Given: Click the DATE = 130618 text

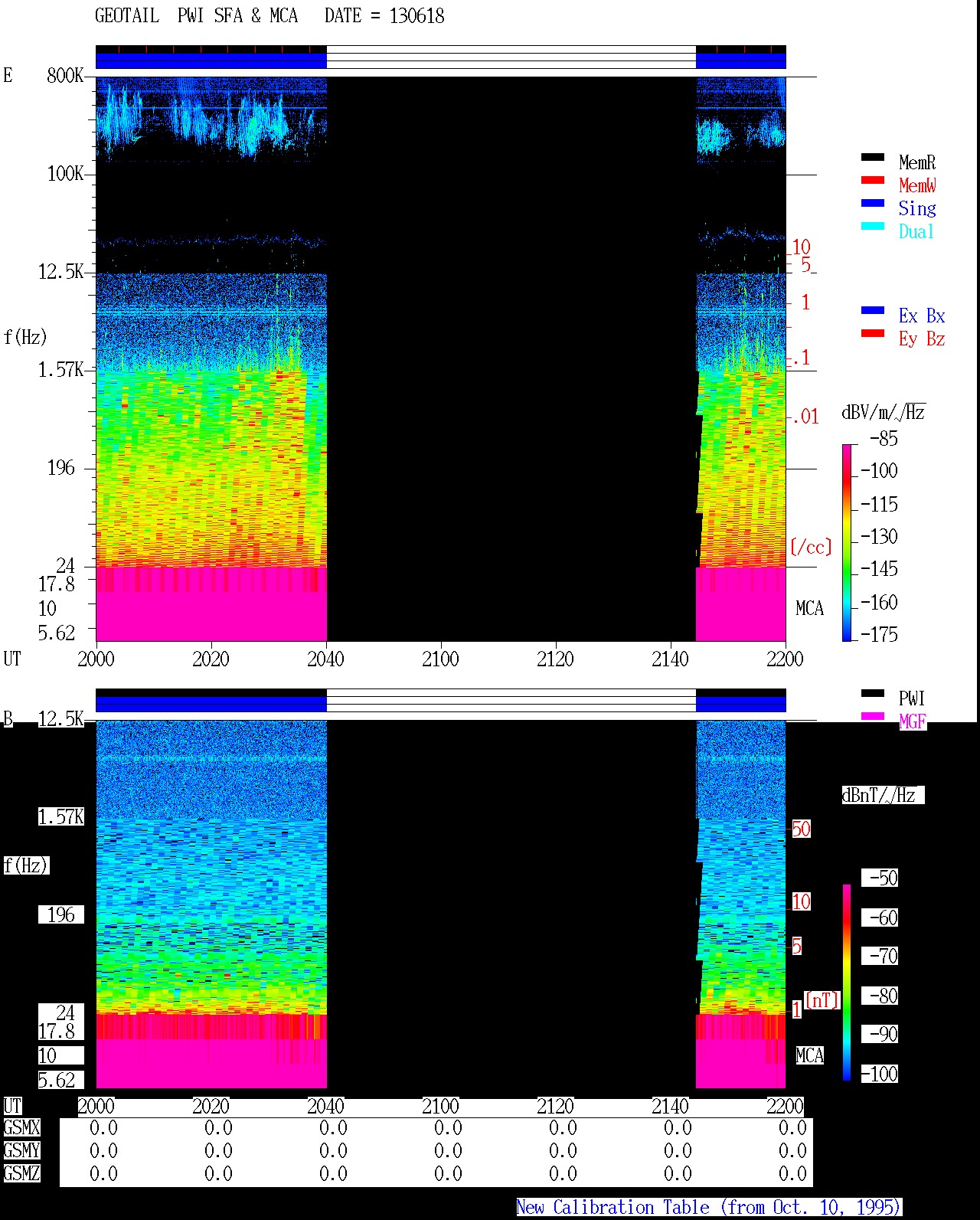Looking at the screenshot, I should click(x=384, y=16).
